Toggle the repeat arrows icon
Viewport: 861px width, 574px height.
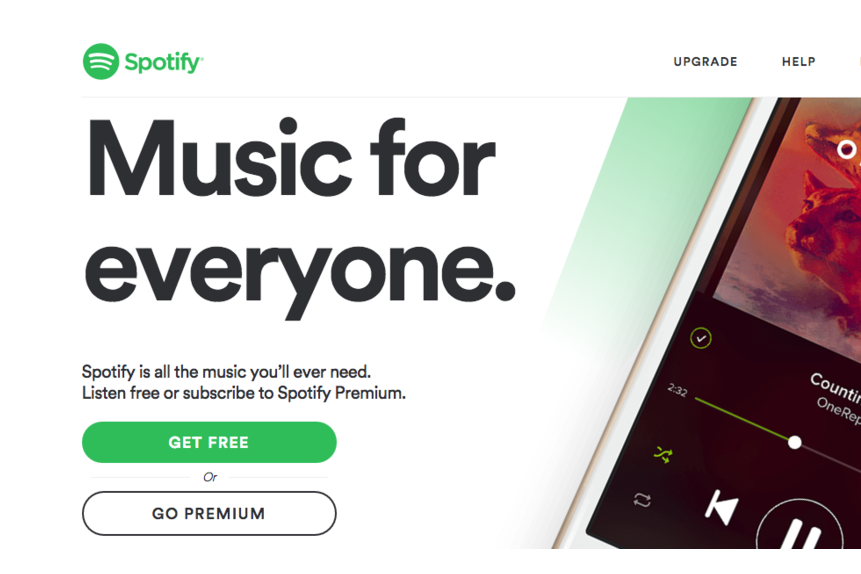click(642, 500)
